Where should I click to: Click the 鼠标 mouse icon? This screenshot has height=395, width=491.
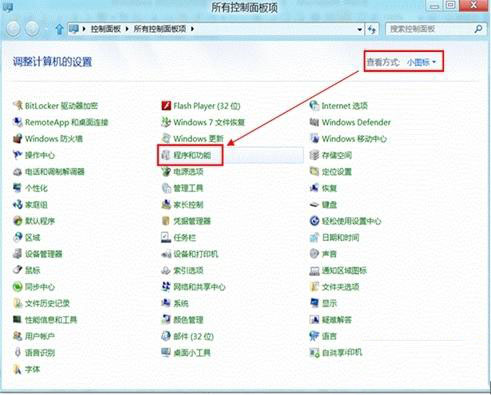tap(18, 270)
